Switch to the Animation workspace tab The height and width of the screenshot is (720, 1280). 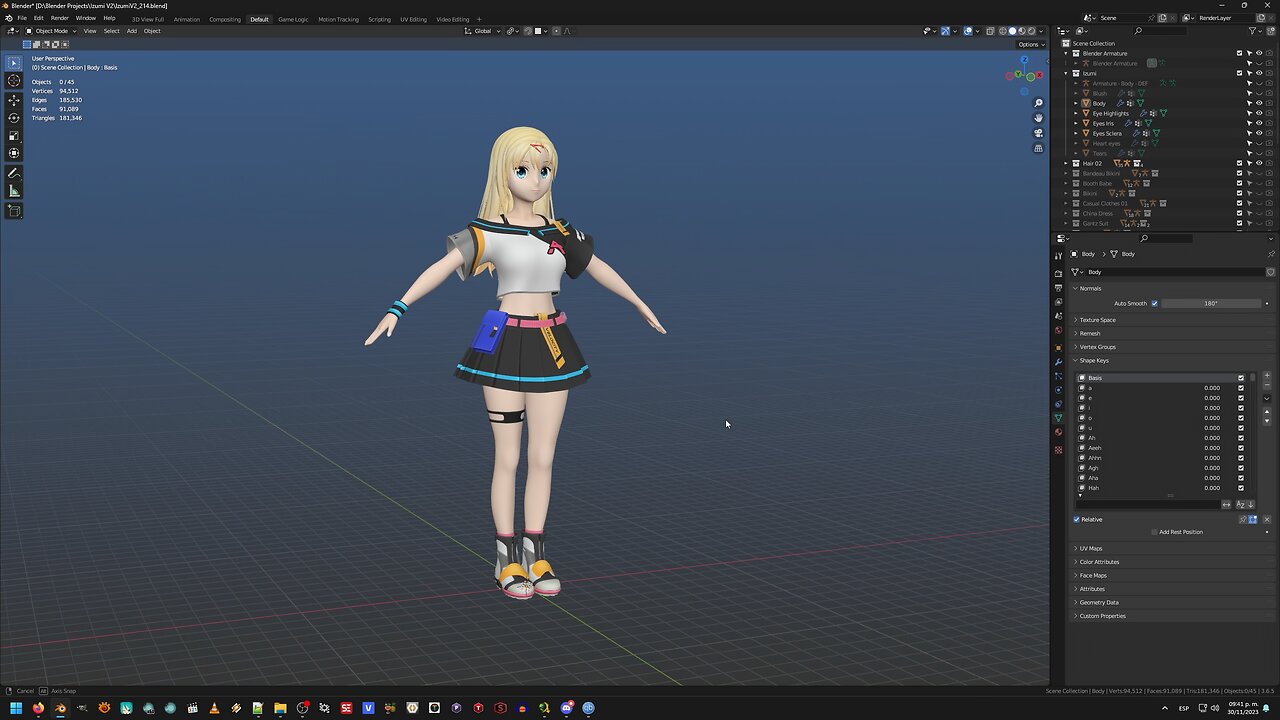[187, 19]
